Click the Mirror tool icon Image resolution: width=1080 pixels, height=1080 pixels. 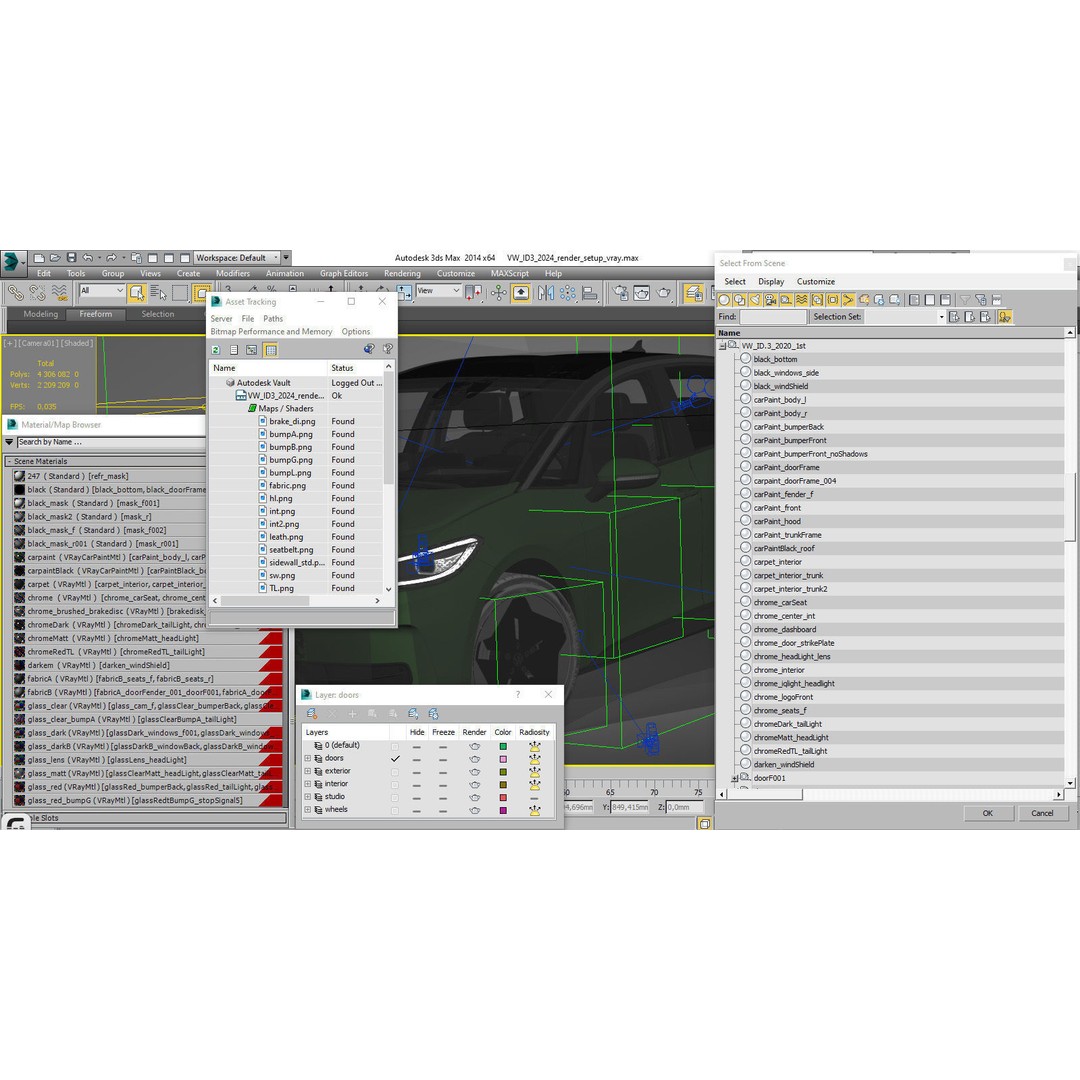click(546, 293)
